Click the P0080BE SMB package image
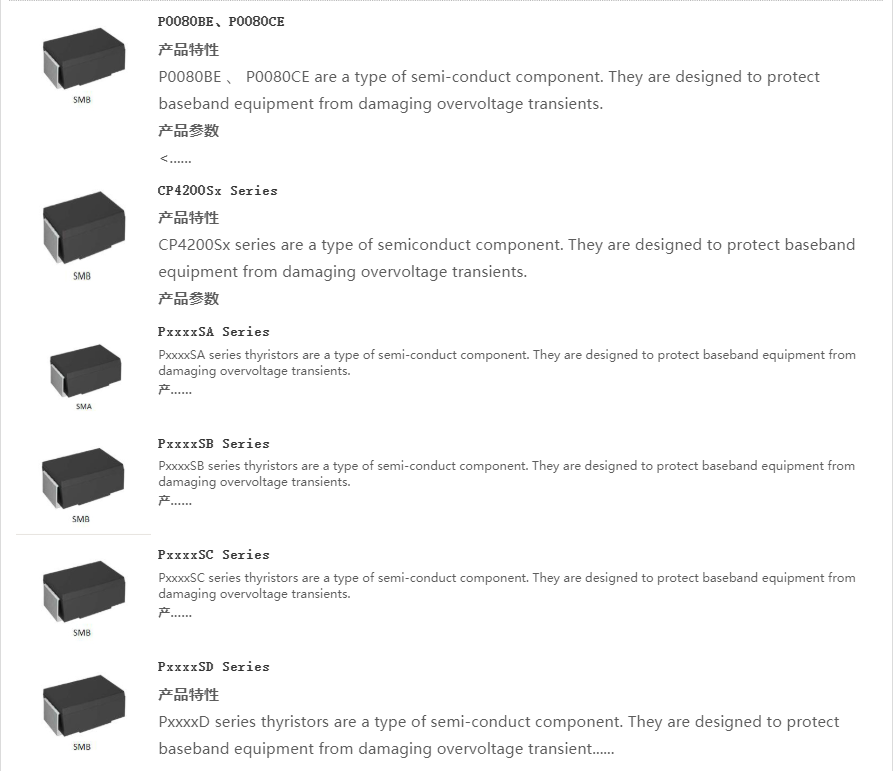Image resolution: width=893 pixels, height=771 pixels. click(84, 65)
